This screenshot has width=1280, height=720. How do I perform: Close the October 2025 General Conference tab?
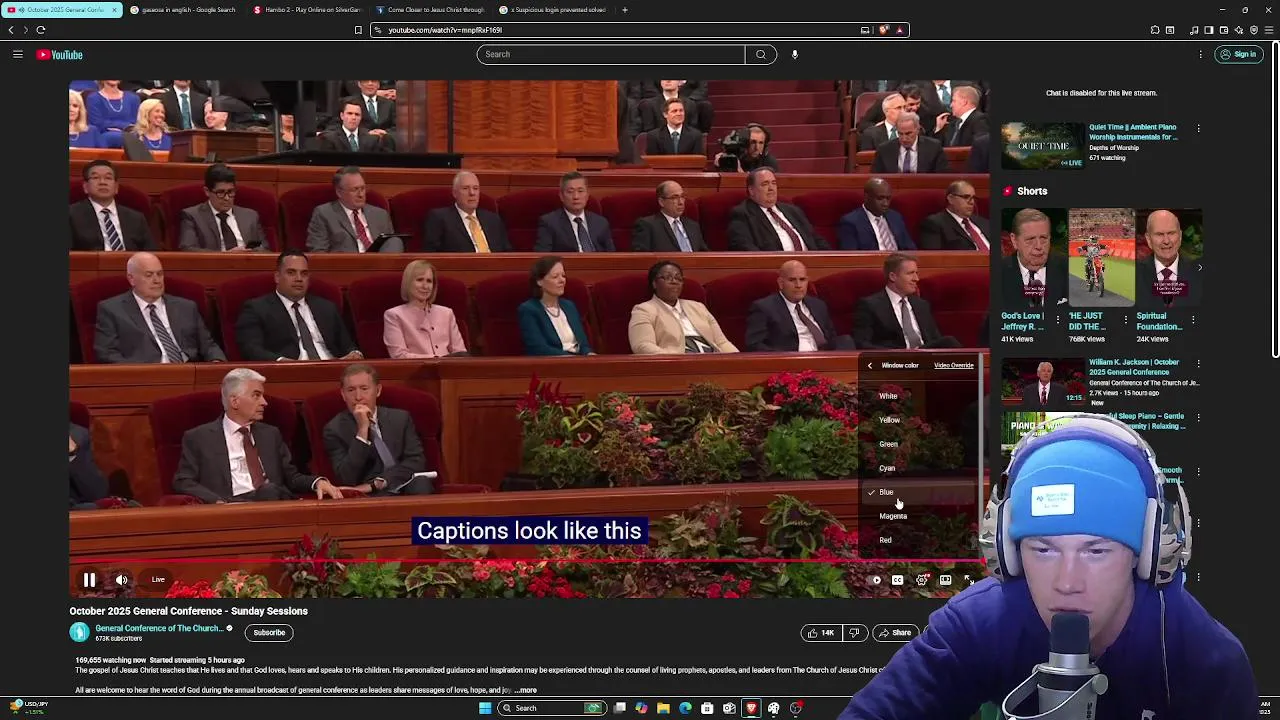[x=114, y=10]
